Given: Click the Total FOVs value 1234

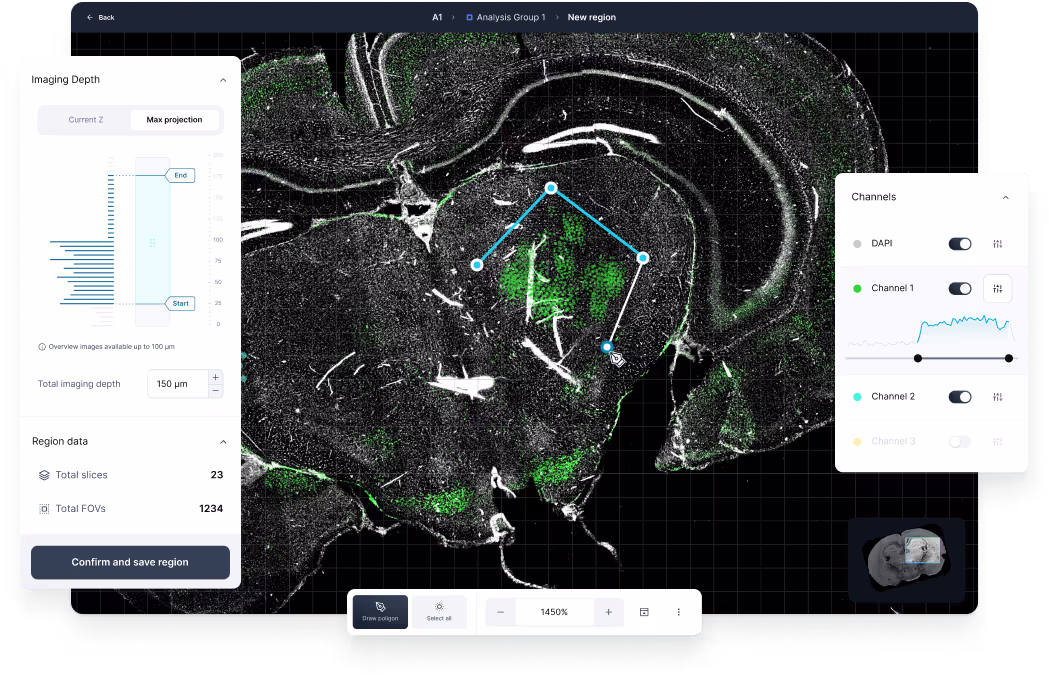Looking at the screenshot, I should point(211,508).
